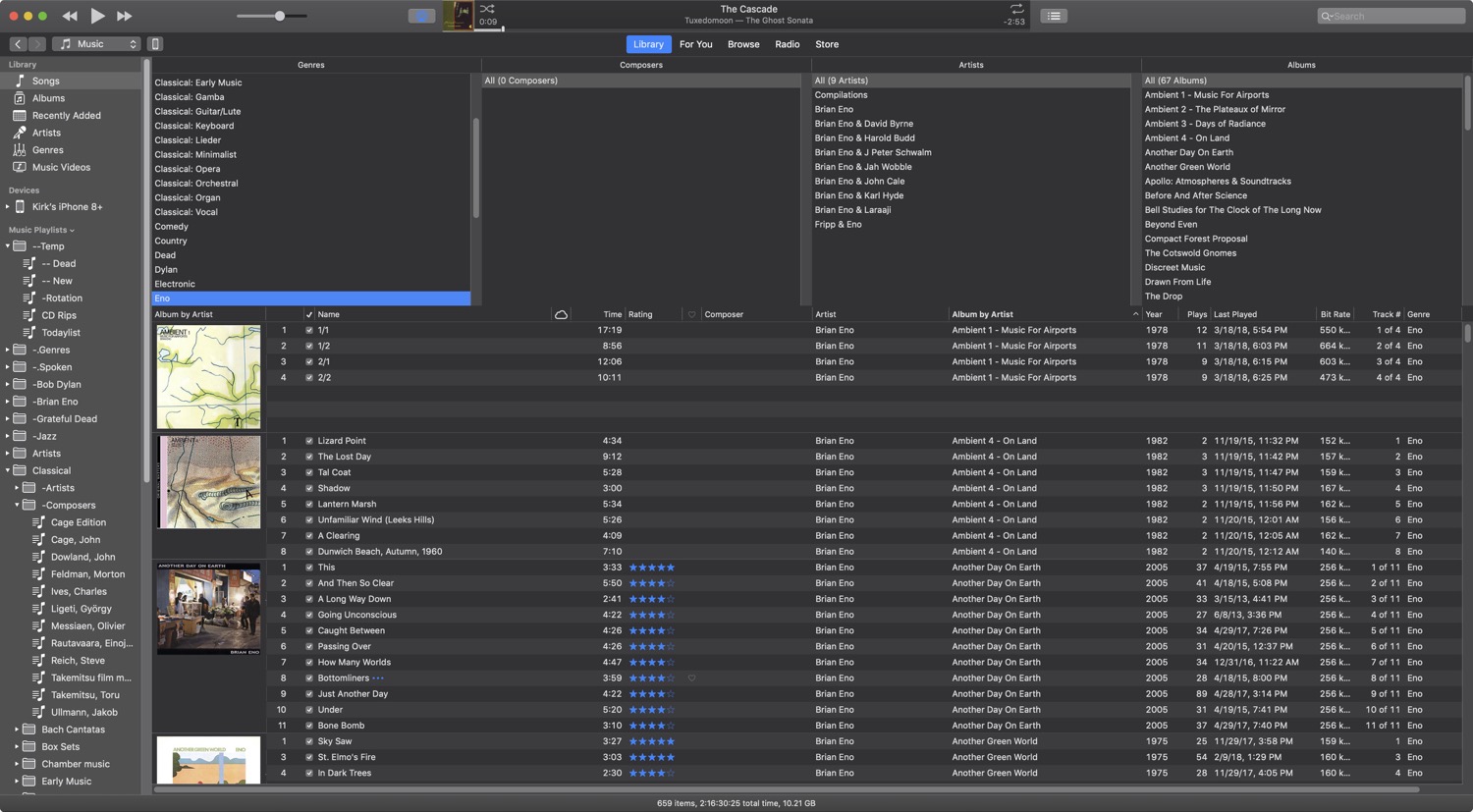This screenshot has height=812, width=1473.
Task: Go back with the left arrow button
Action: pyautogui.click(x=18, y=44)
